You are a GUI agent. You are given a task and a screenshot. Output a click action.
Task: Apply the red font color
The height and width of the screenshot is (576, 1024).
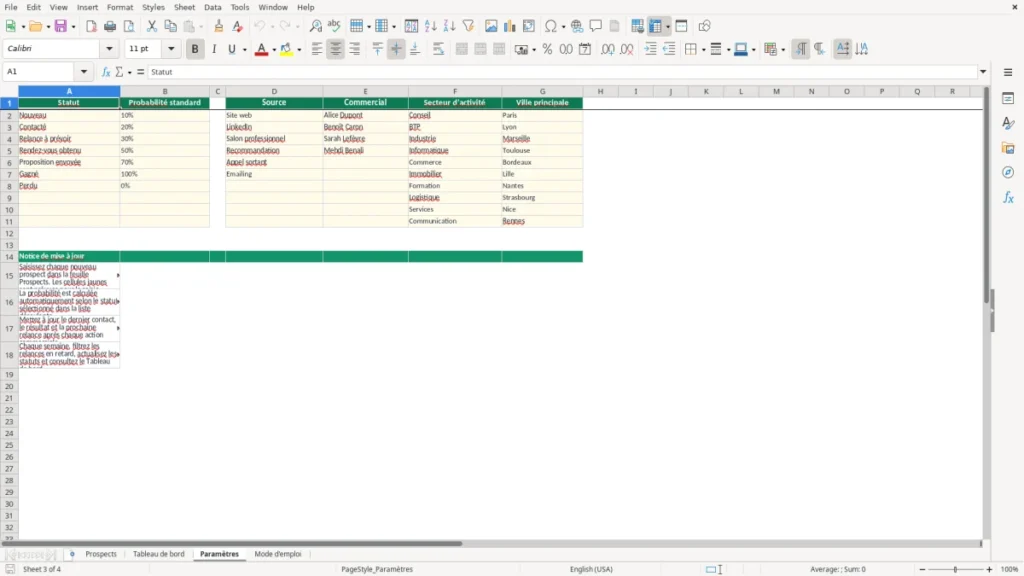261,49
